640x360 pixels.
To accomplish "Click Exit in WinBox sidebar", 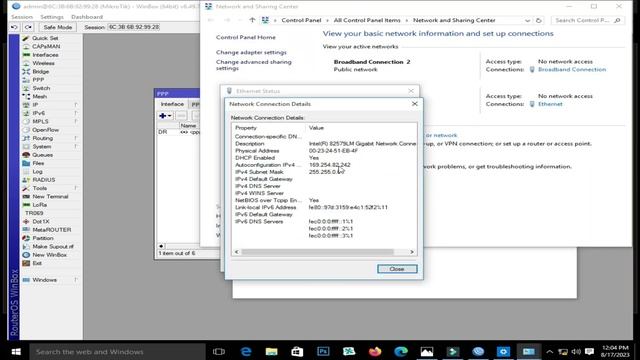I will coord(37,263).
